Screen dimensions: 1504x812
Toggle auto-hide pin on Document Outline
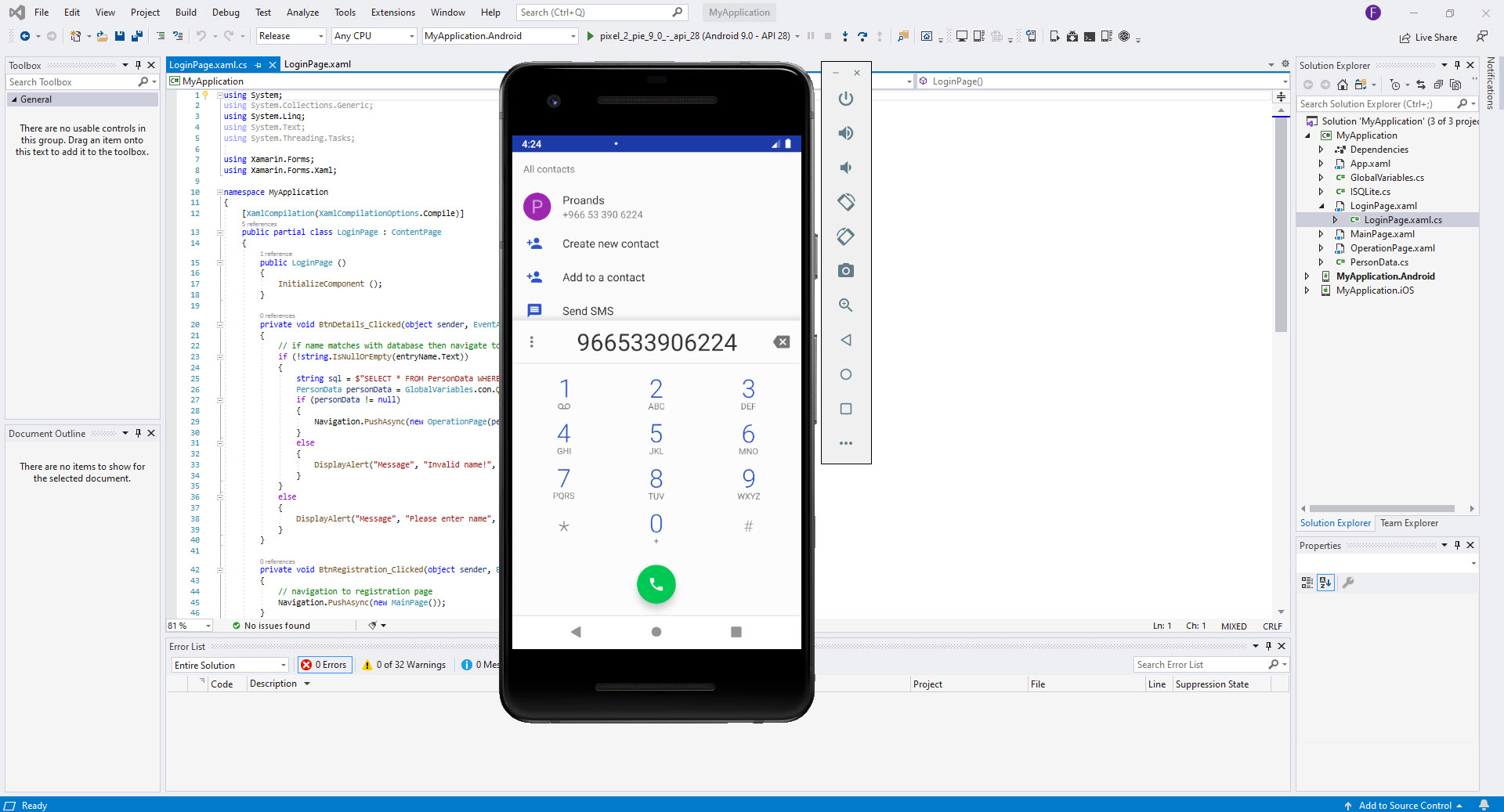[138, 433]
